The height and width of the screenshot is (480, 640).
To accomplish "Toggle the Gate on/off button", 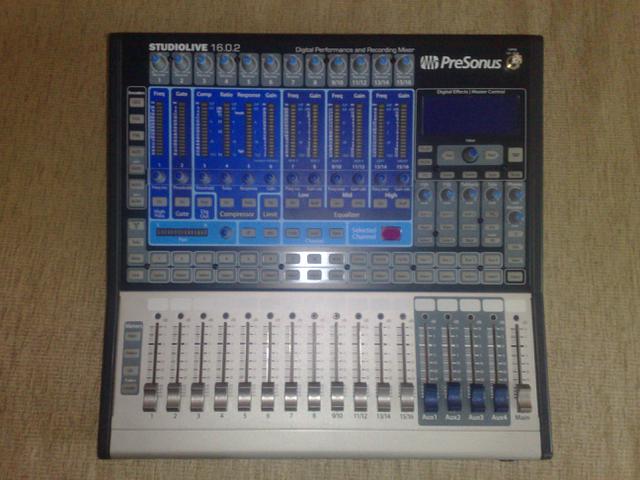I will click(x=181, y=201).
